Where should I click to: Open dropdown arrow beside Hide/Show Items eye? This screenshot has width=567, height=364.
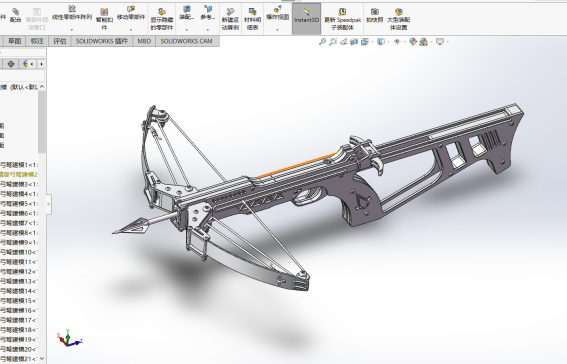pyautogui.click(x=404, y=42)
